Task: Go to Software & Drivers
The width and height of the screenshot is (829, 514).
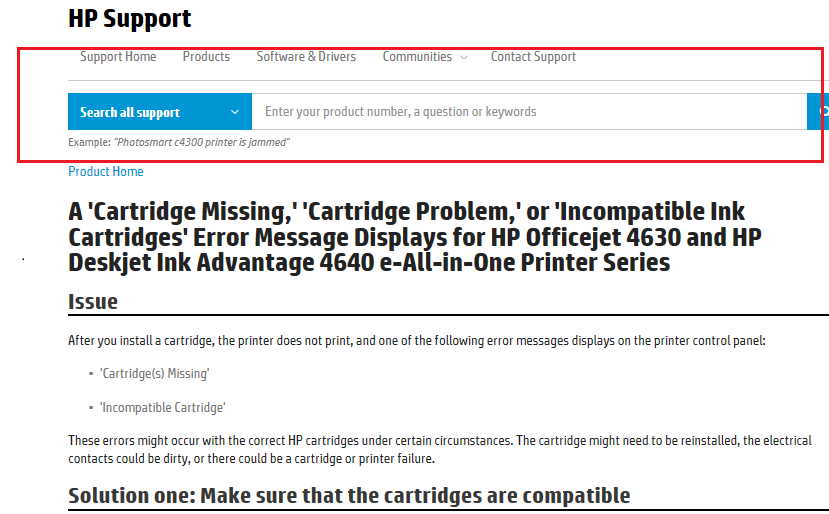Action: click(x=306, y=57)
